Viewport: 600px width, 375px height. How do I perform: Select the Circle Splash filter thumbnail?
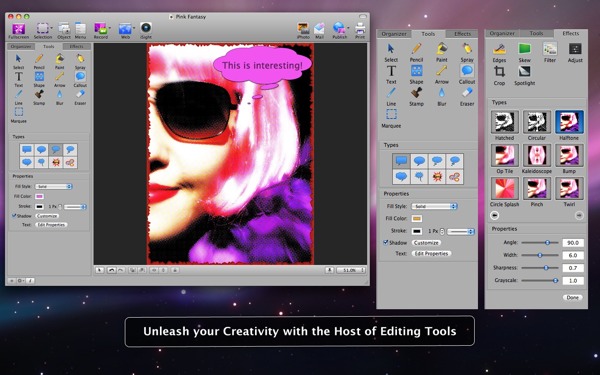click(504, 189)
